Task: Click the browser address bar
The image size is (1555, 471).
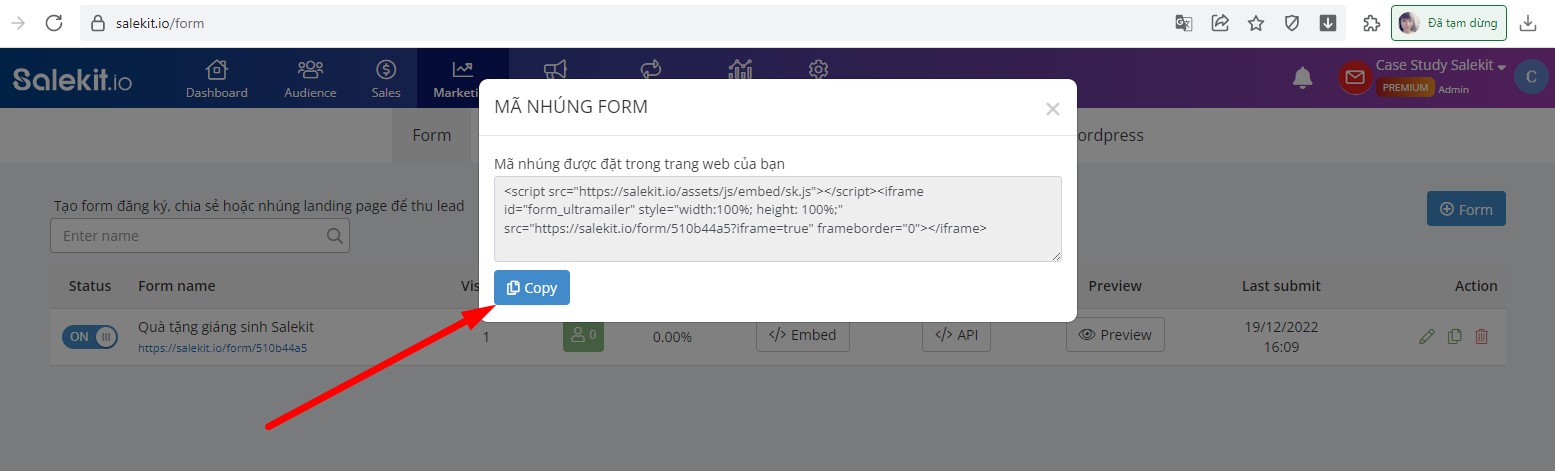Action: [x=620, y=23]
